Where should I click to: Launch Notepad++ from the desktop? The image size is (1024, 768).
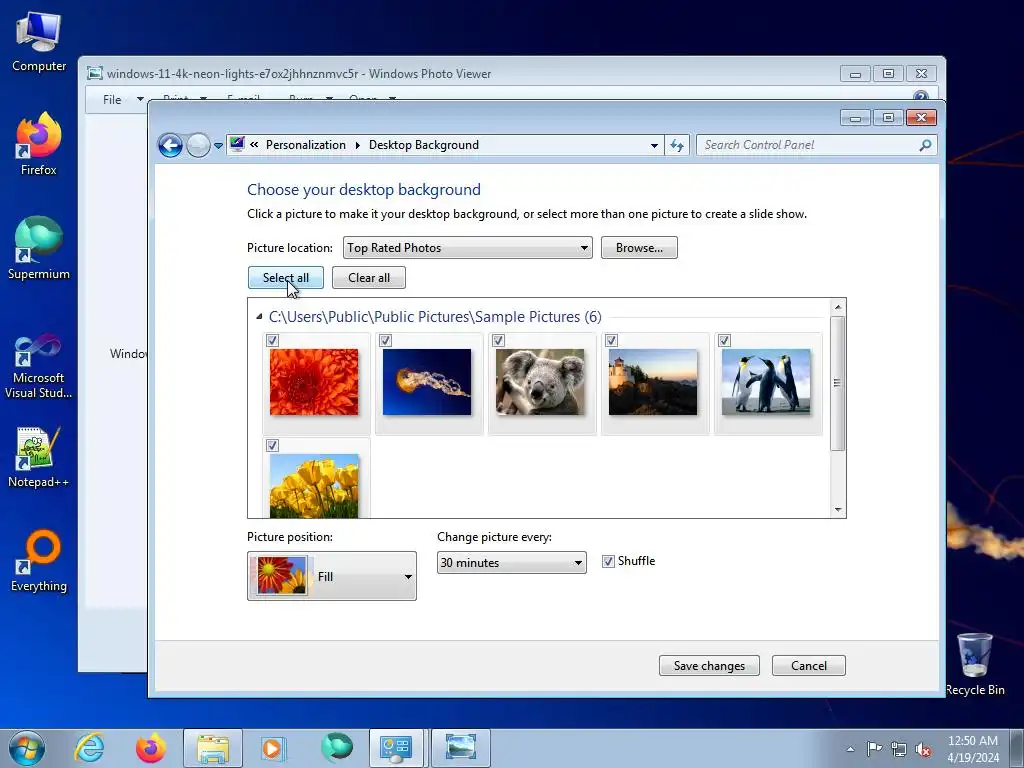point(39,457)
